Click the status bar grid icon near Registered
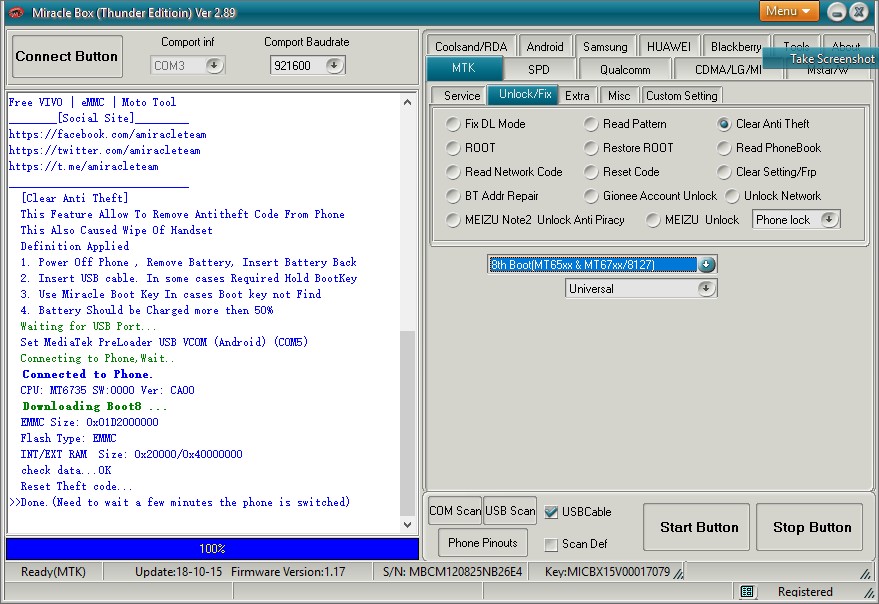 (746, 591)
